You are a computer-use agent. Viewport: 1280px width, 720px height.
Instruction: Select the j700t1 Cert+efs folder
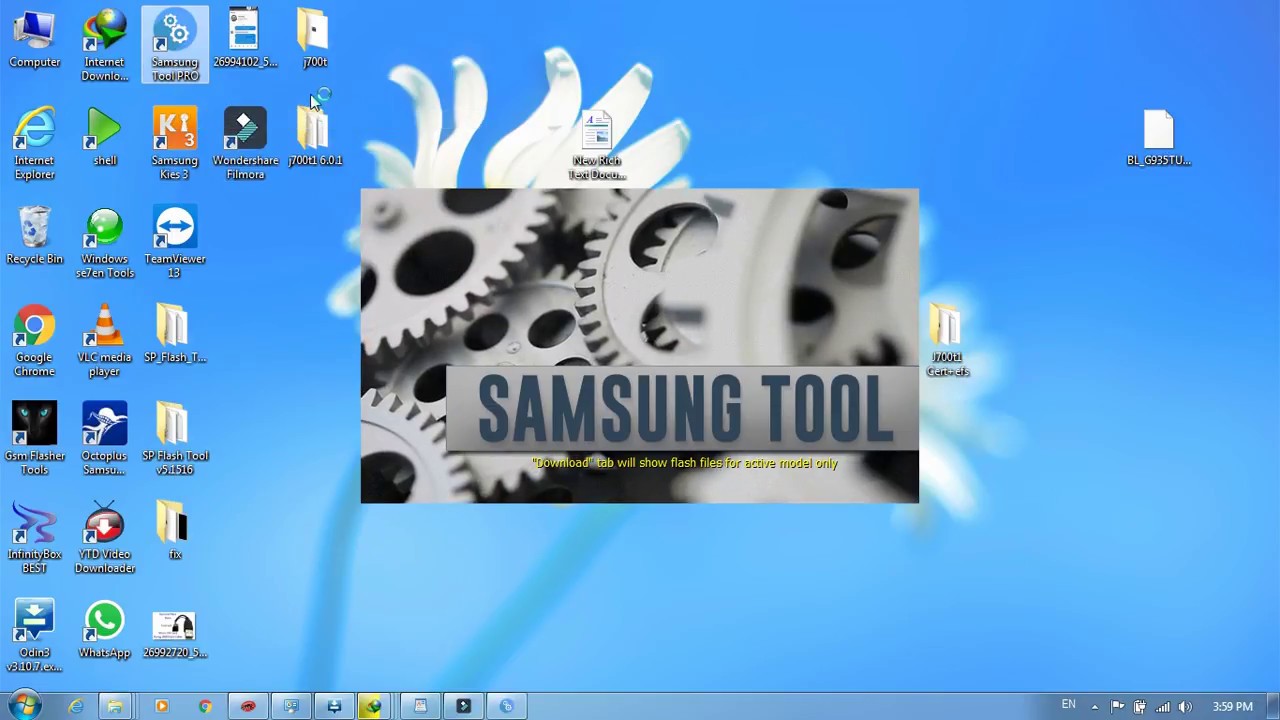[x=947, y=341]
